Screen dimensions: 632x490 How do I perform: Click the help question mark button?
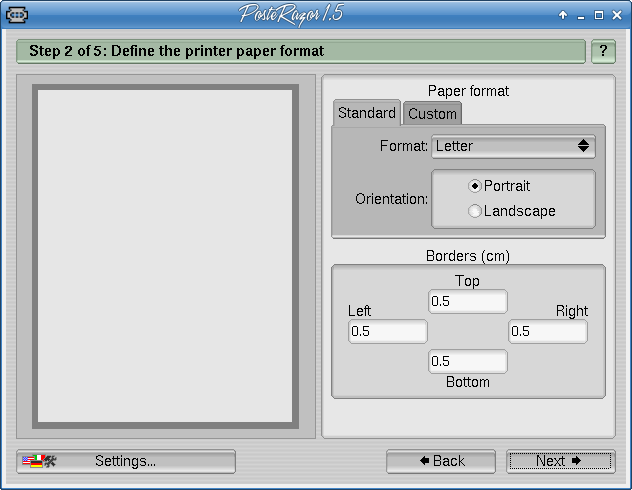(x=603, y=51)
